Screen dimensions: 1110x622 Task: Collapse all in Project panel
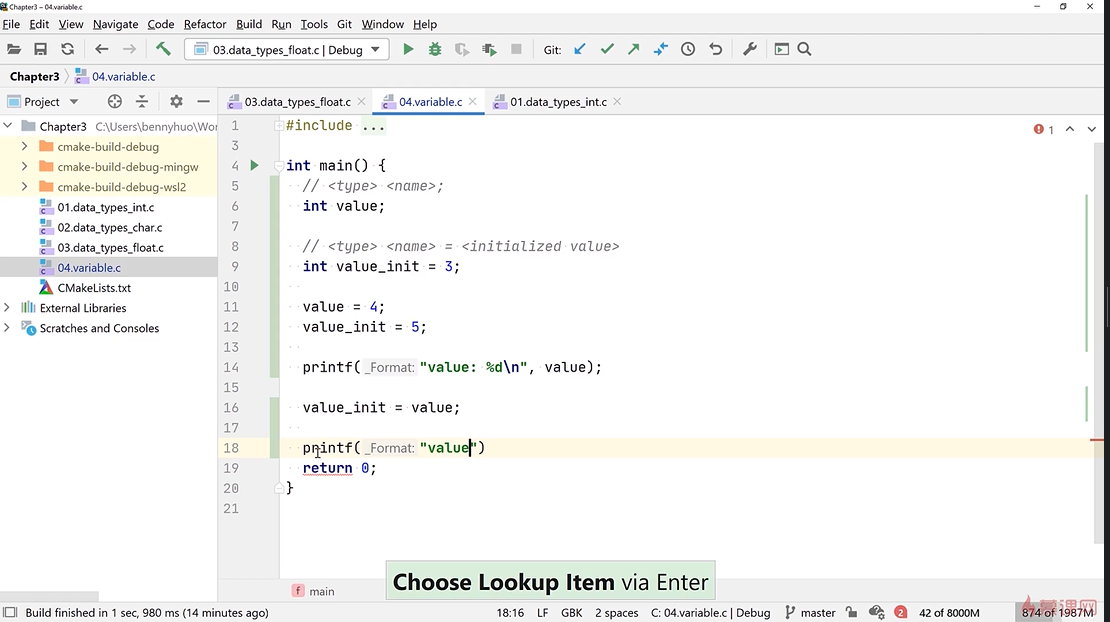pyautogui.click(x=142, y=102)
